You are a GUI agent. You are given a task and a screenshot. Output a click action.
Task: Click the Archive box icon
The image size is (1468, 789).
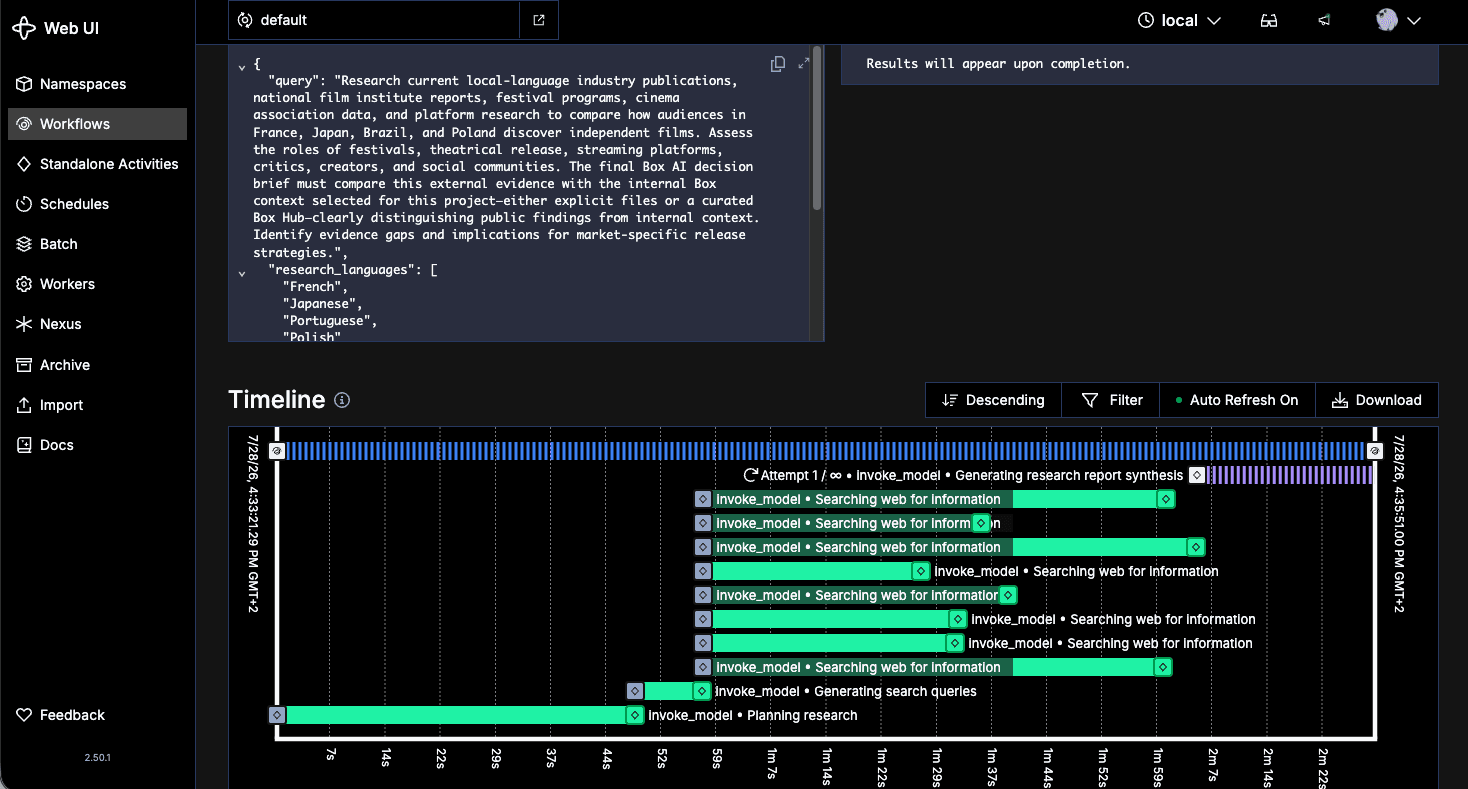(24, 365)
